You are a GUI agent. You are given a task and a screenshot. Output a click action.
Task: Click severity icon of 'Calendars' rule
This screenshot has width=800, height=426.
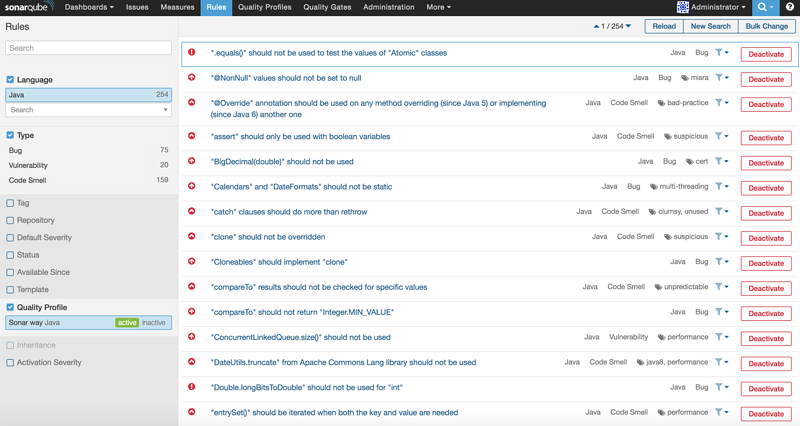pyautogui.click(x=192, y=186)
